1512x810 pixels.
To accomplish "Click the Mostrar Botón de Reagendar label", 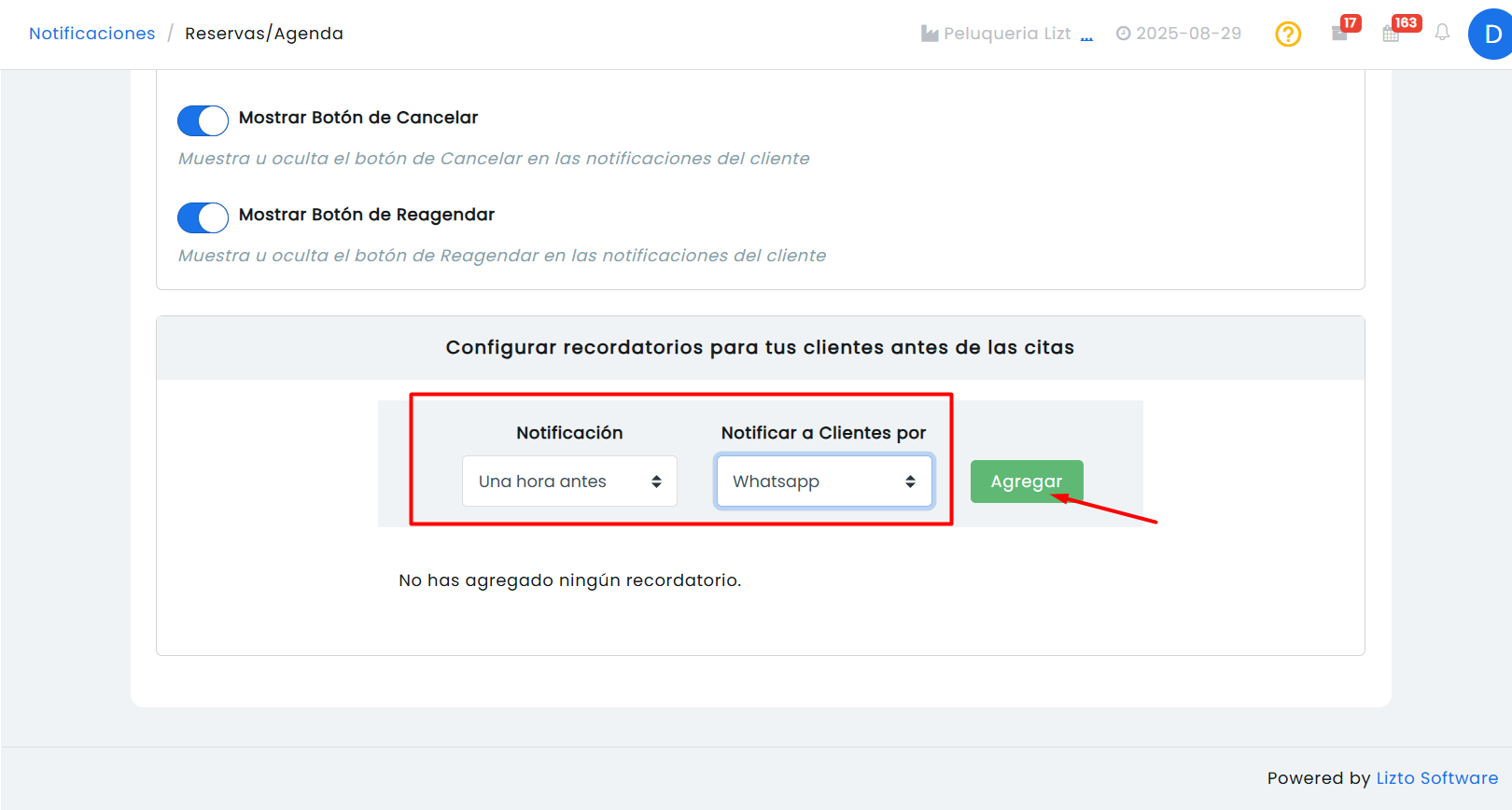I will (x=367, y=215).
